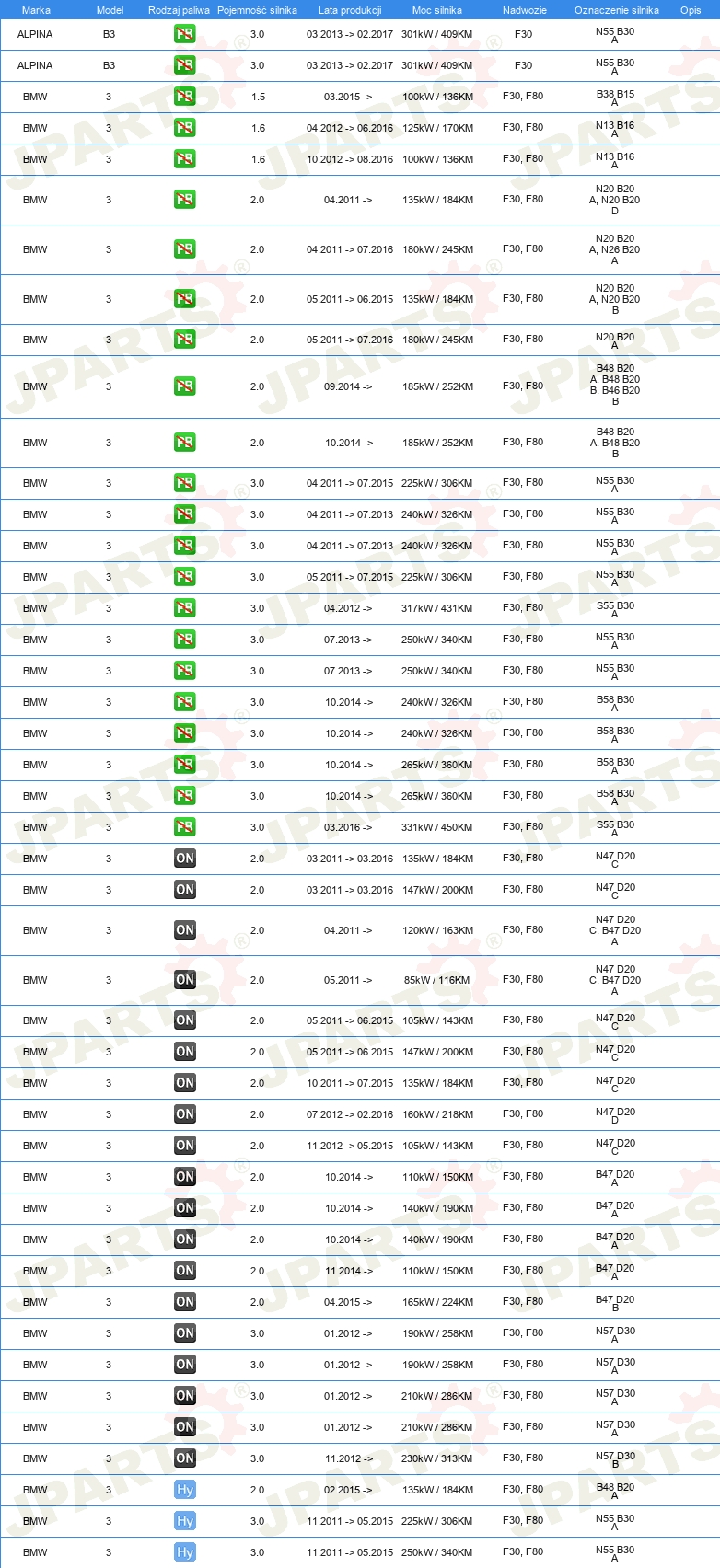Click the Nadwozie column header

[525, 10]
